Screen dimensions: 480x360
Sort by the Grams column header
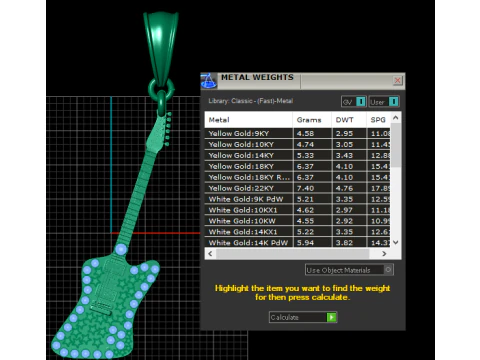[x=312, y=120]
